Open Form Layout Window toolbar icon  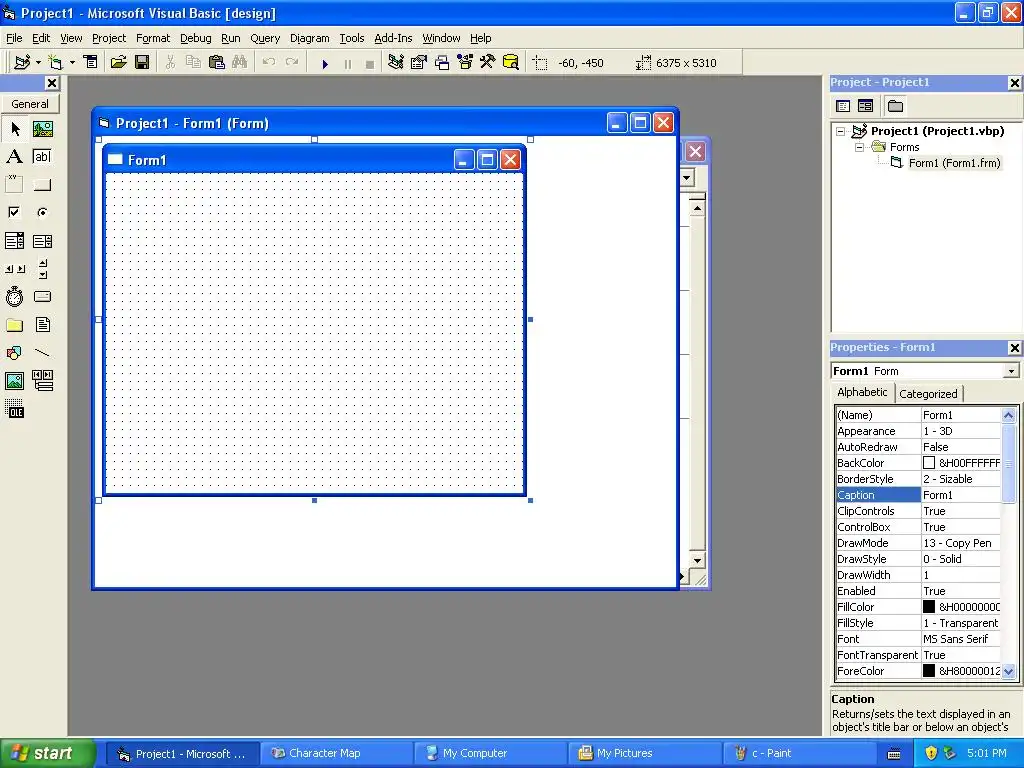click(x=442, y=62)
